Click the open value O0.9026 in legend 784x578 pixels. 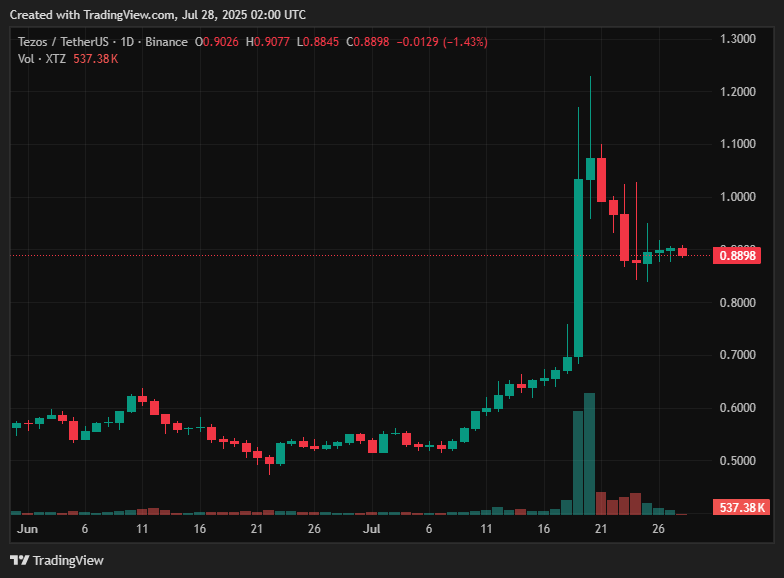(217, 42)
